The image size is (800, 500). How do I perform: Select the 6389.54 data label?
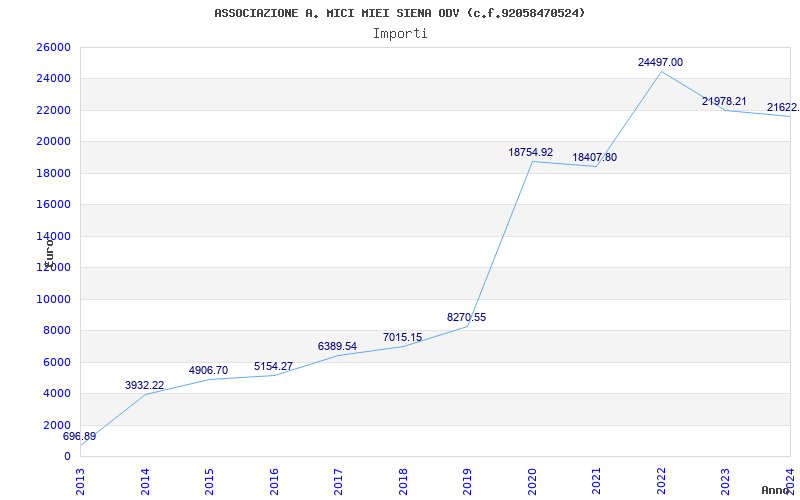pyautogui.click(x=337, y=346)
